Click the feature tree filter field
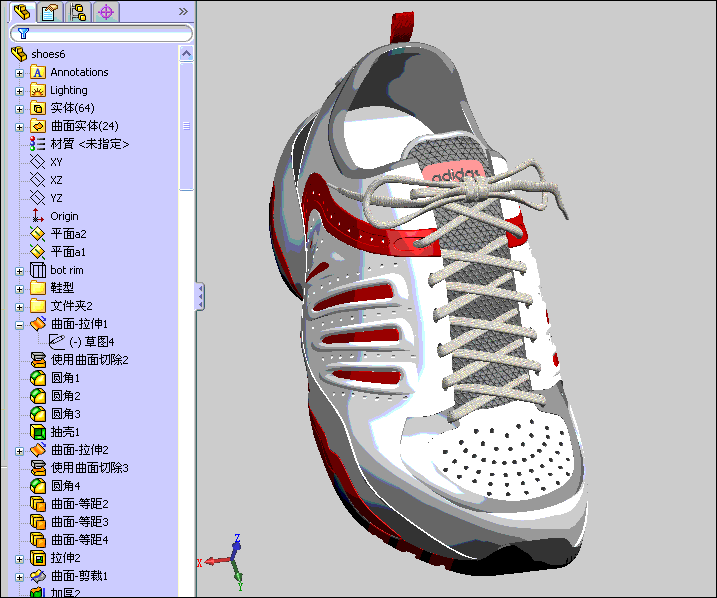The height and width of the screenshot is (598, 717). tap(101, 33)
